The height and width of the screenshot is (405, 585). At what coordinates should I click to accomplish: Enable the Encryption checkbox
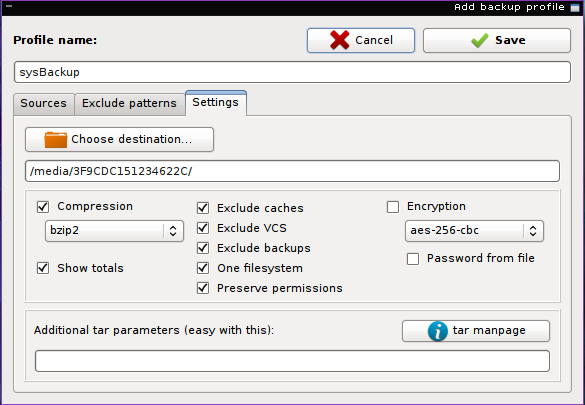pos(393,207)
